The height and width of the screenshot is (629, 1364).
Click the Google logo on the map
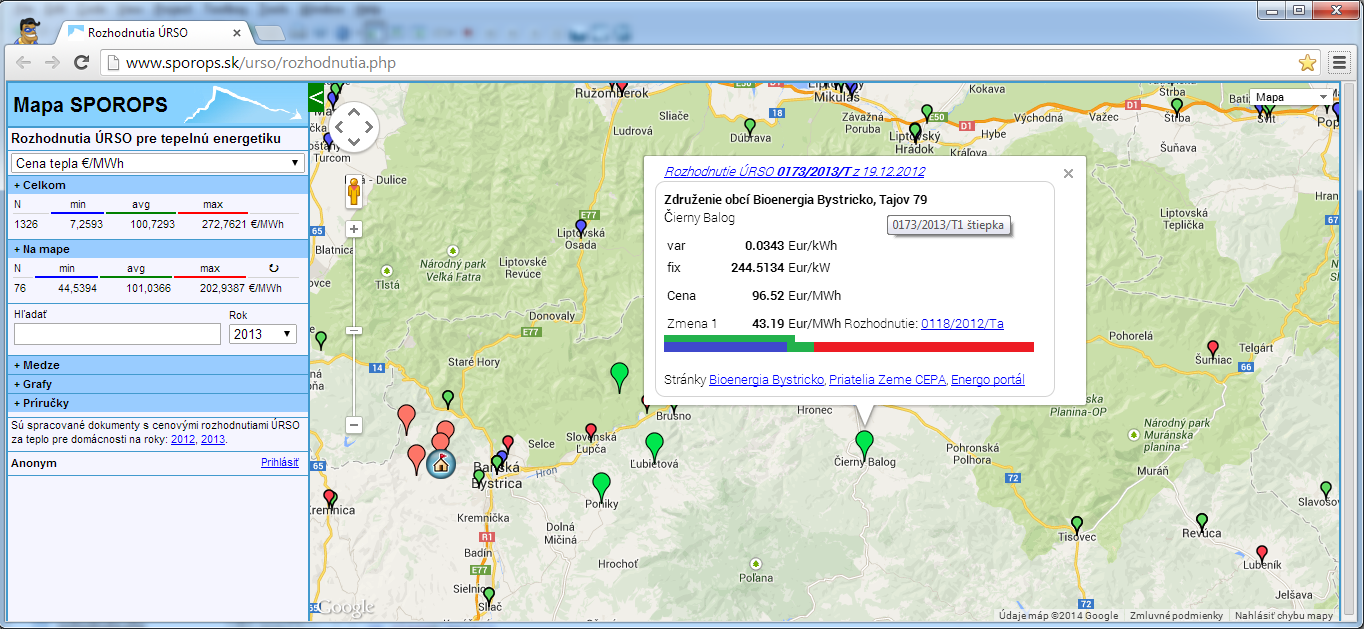point(346,607)
